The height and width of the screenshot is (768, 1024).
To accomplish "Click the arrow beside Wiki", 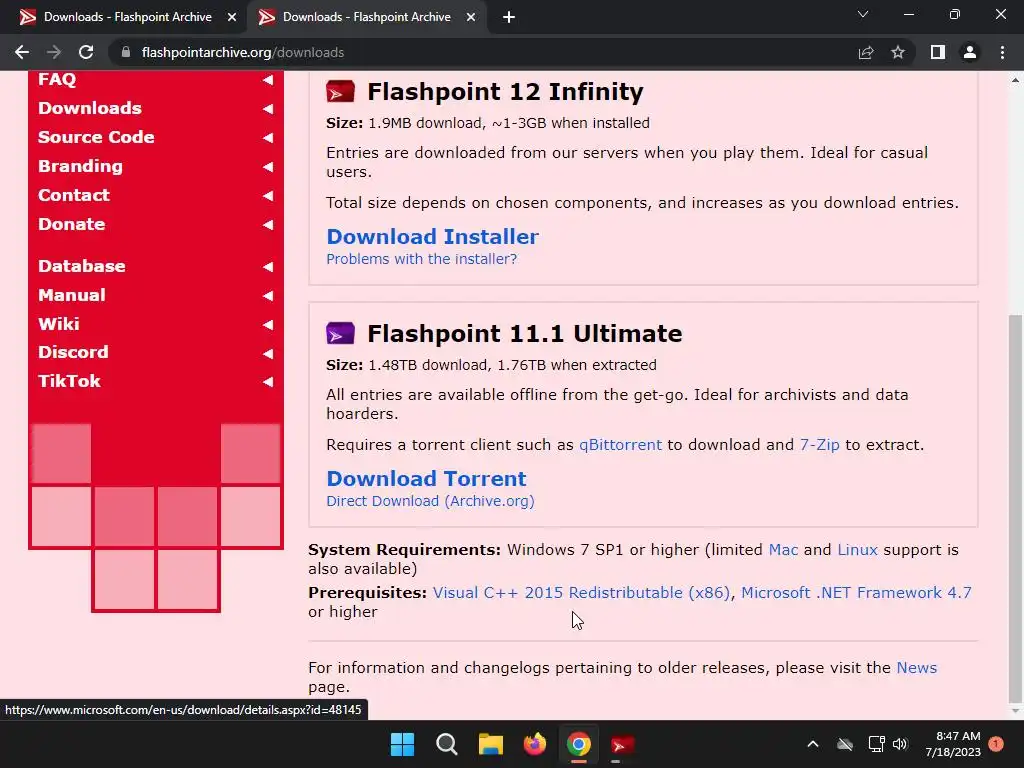I will (x=268, y=325).
